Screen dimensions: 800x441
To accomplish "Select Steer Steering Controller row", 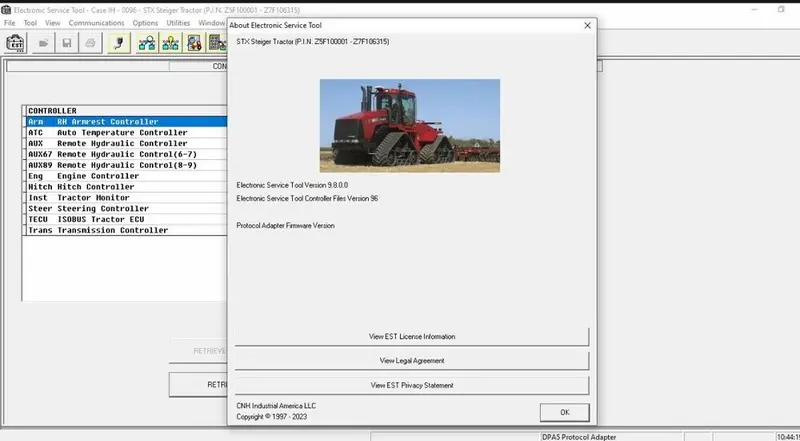I will click(x=126, y=208).
